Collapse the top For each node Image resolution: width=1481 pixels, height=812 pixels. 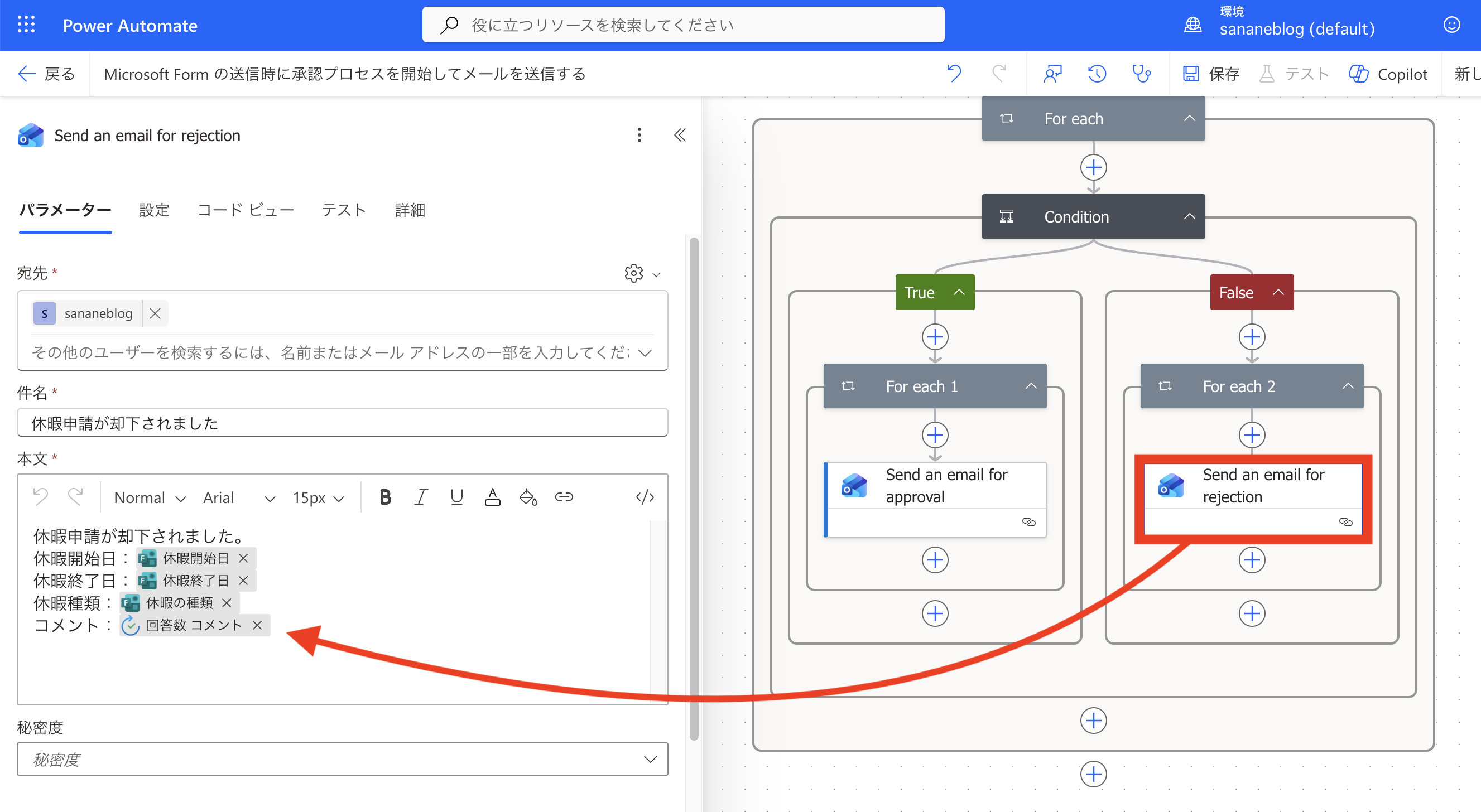1189,118
